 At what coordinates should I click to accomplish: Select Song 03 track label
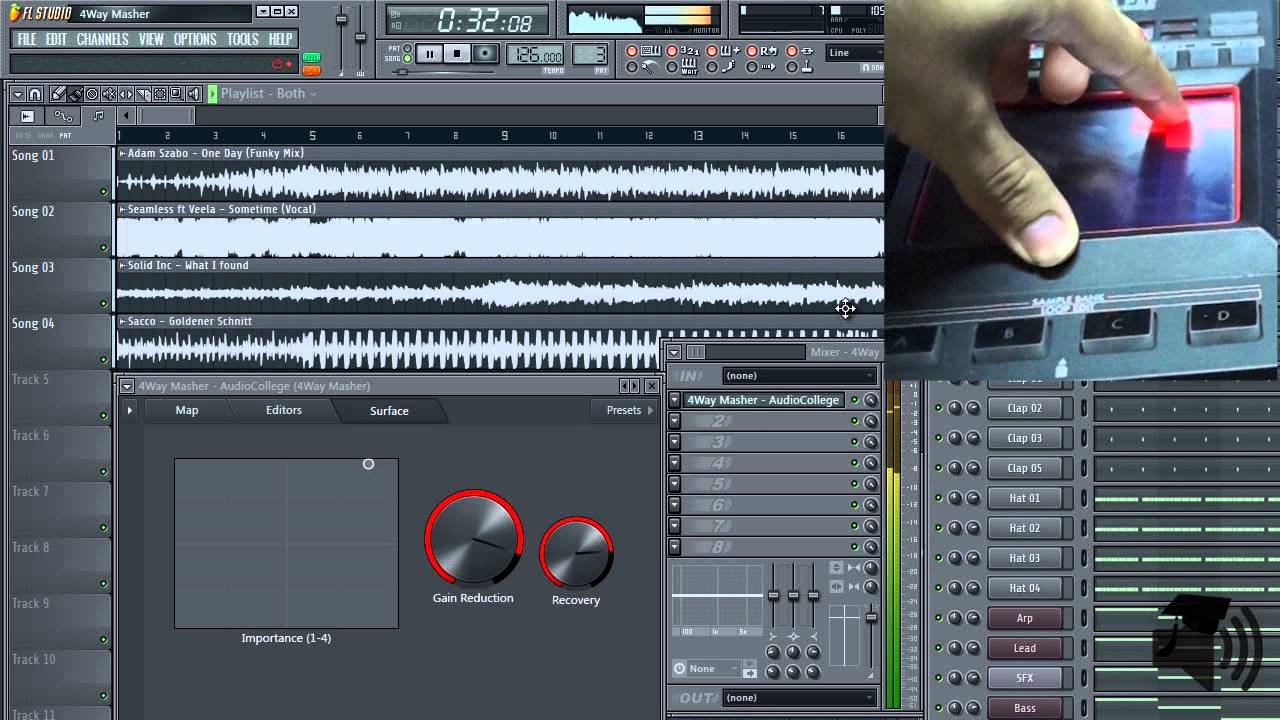point(33,267)
